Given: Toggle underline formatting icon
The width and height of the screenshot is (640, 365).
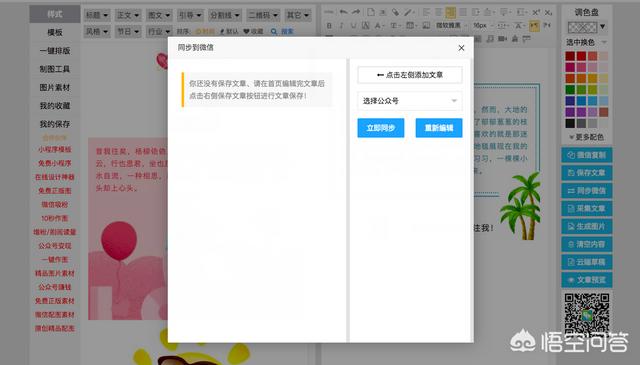Looking at the screenshot, I should click(x=353, y=25).
